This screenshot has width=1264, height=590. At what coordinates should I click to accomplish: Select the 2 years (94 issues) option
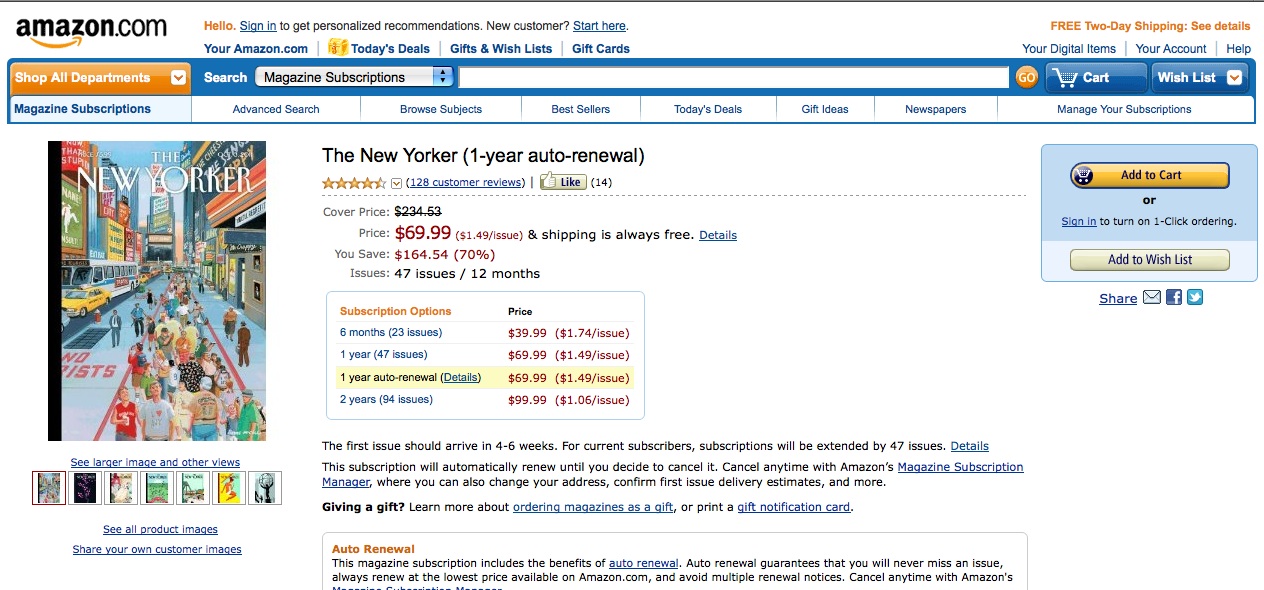[x=386, y=399]
